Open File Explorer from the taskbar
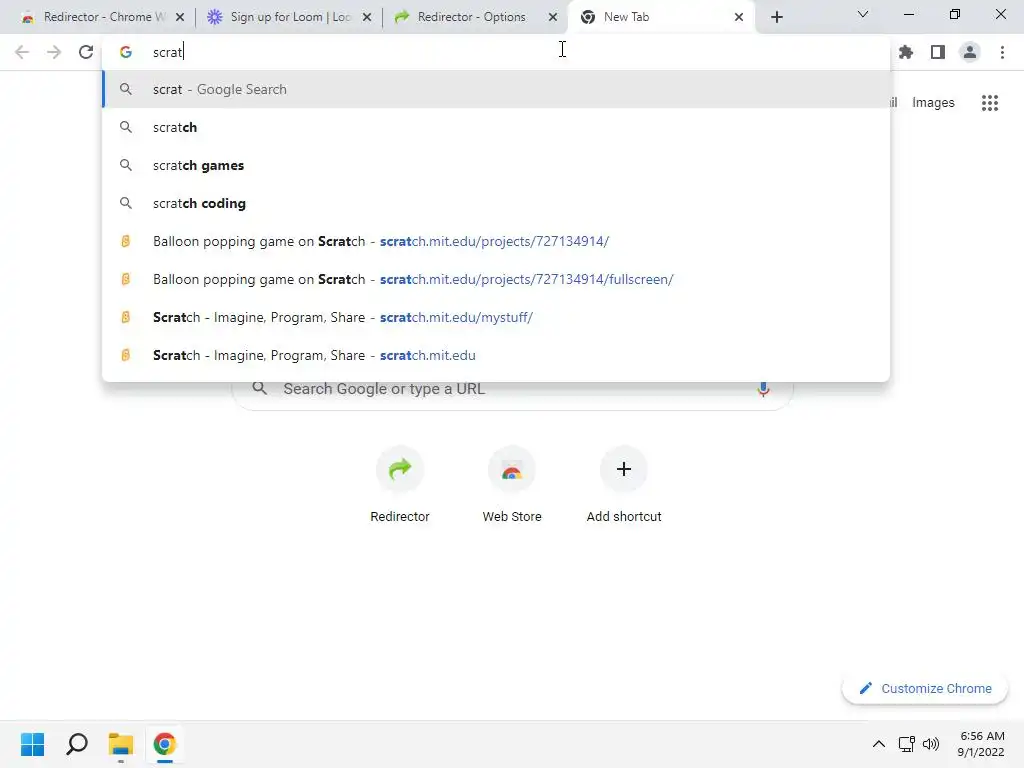This screenshot has height=768, width=1024. coord(121,744)
